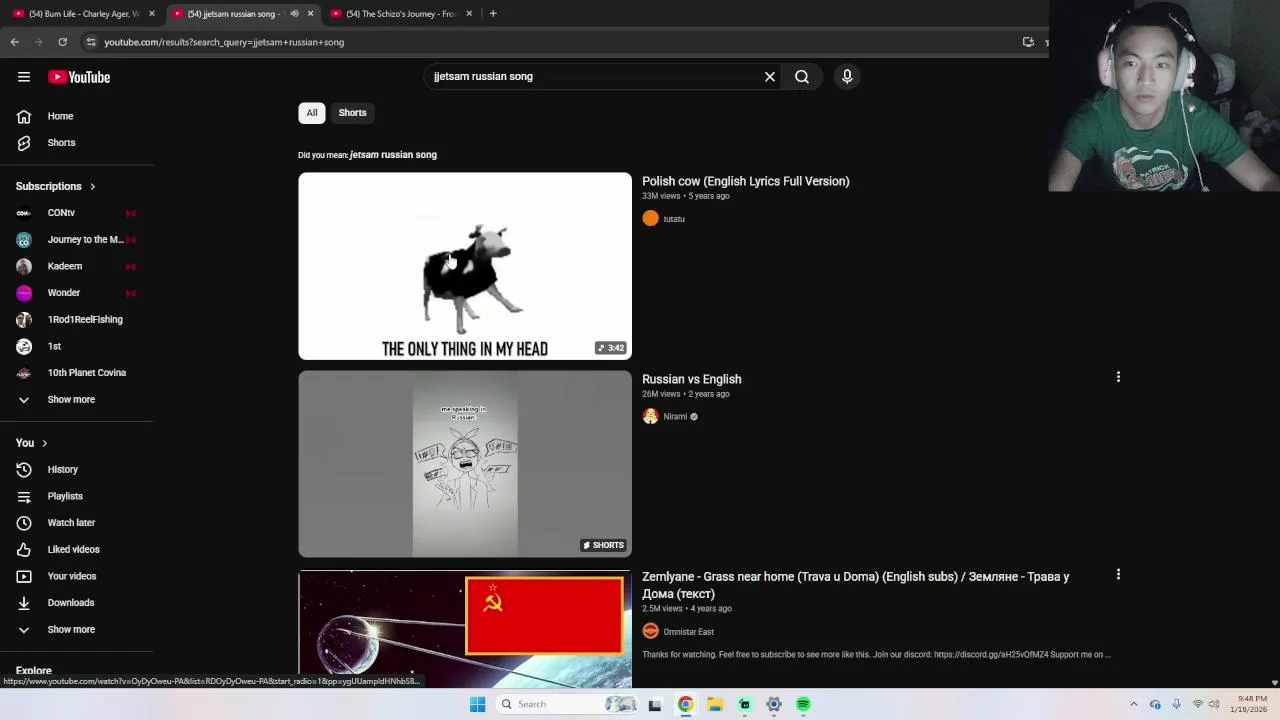Image resolution: width=1280 pixels, height=720 pixels.
Task: Open a new browser tab
Action: click(x=493, y=14)
